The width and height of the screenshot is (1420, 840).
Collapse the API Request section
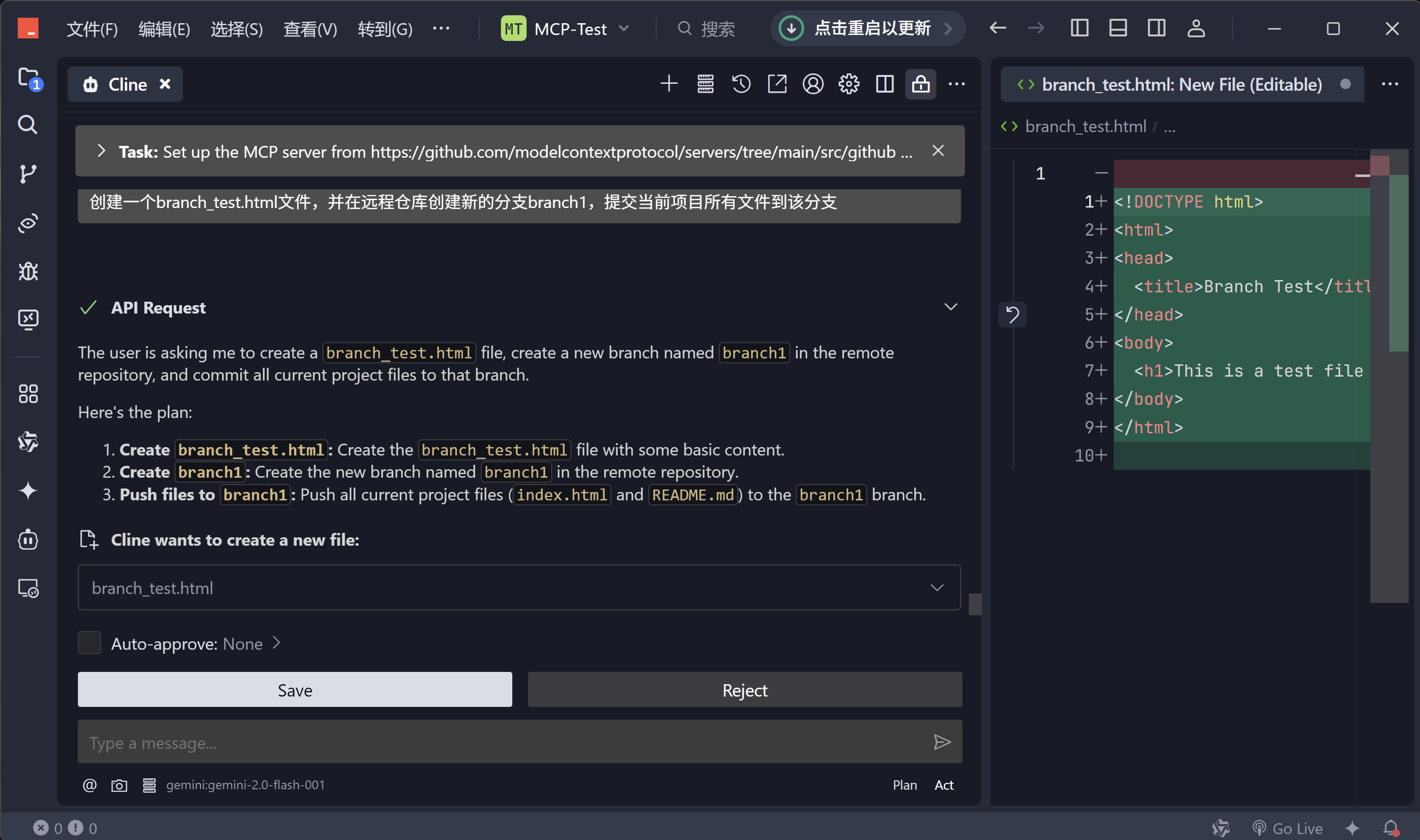click(951, 307)
